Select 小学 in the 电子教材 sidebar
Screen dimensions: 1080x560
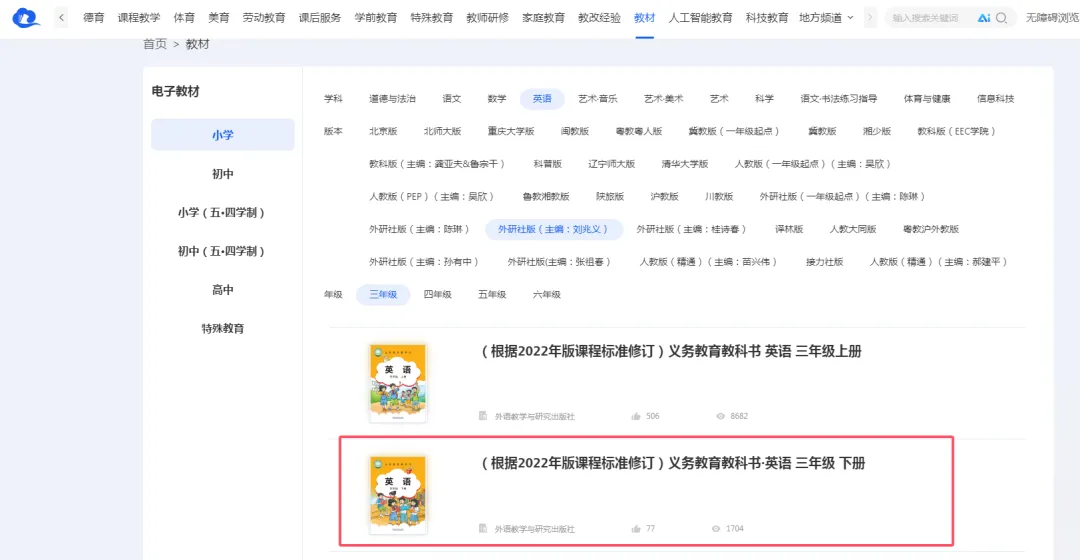[x=222, y=134]
